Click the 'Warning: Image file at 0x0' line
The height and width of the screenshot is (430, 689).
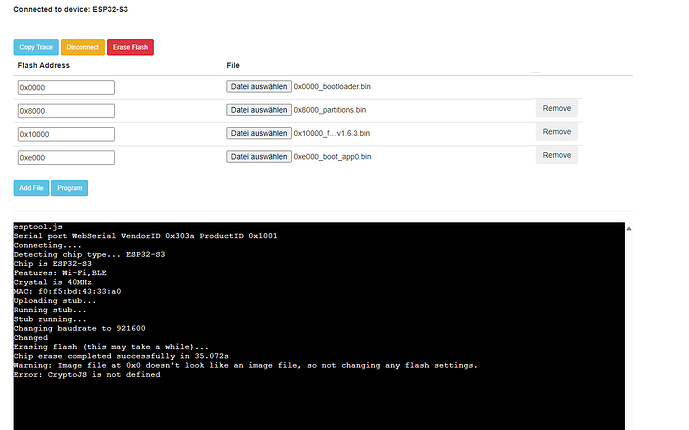point(246,365)
